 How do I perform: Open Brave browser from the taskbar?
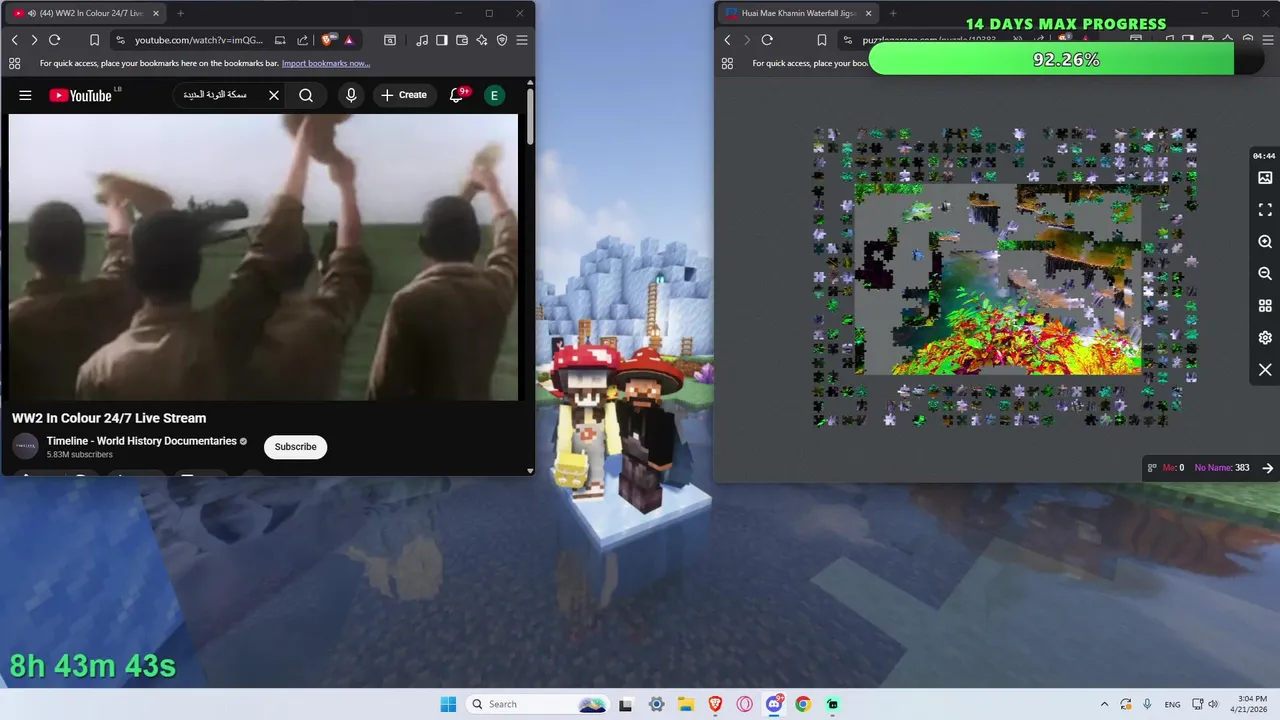(715, 704)
